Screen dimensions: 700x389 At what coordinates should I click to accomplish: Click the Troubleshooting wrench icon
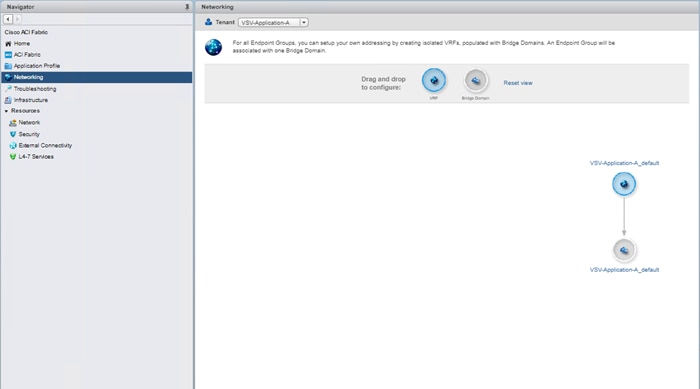click(8, 88)
